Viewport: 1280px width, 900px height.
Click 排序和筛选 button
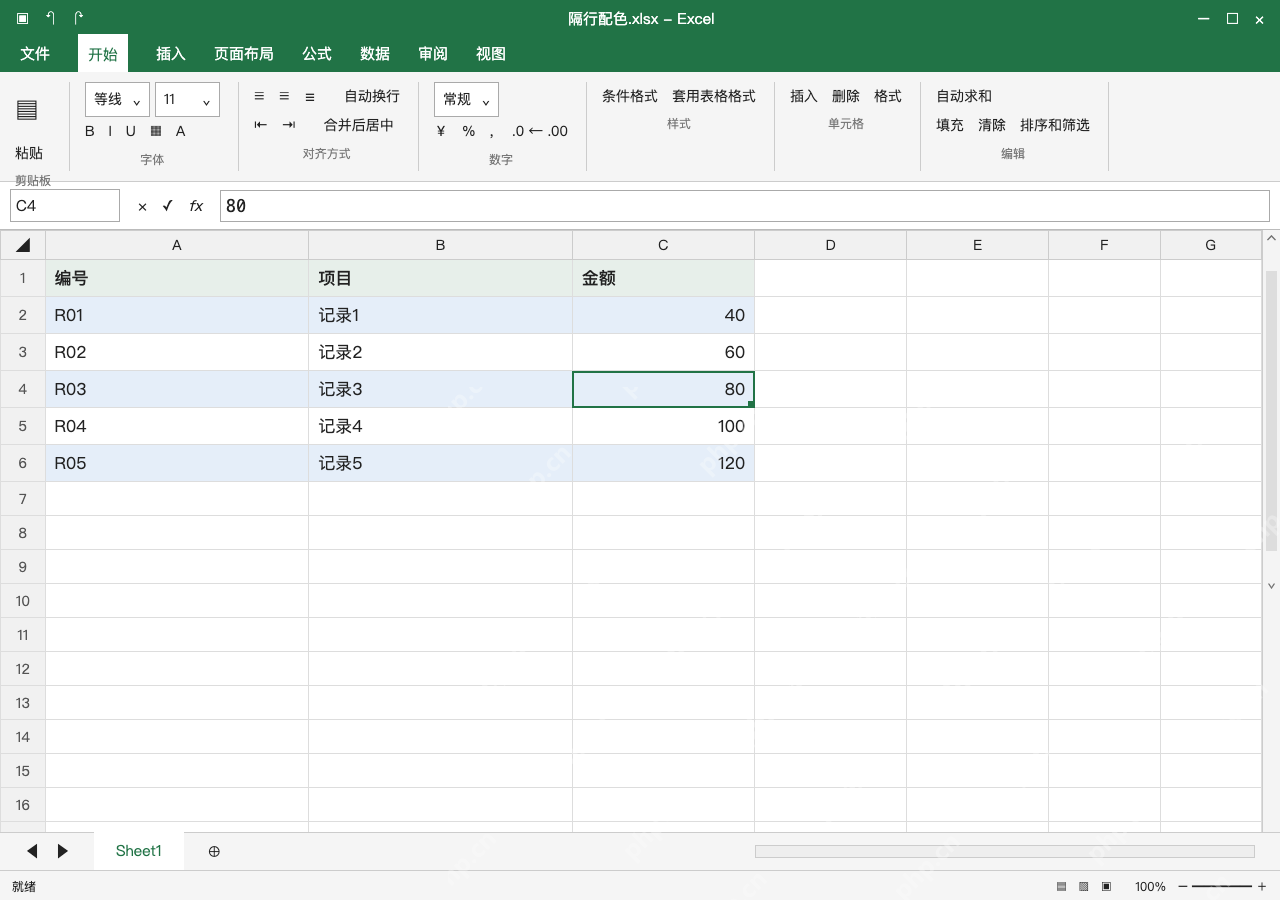1055,125
